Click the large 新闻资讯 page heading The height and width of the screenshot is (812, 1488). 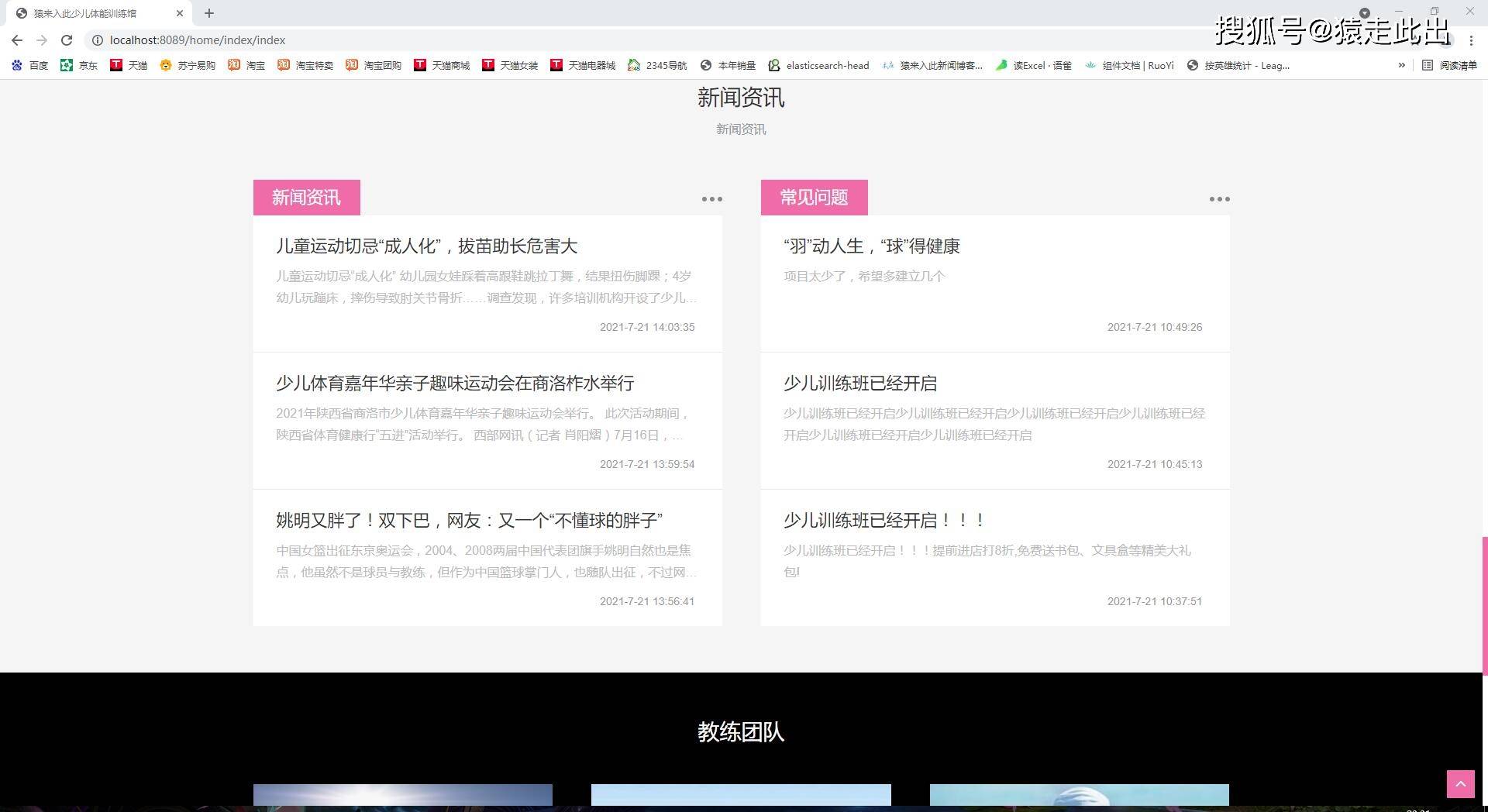741,98
